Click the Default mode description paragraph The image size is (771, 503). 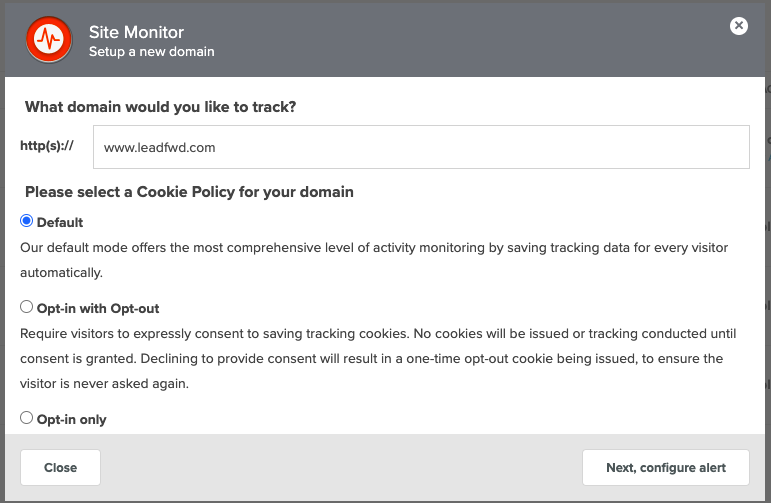tap(374, 260)
